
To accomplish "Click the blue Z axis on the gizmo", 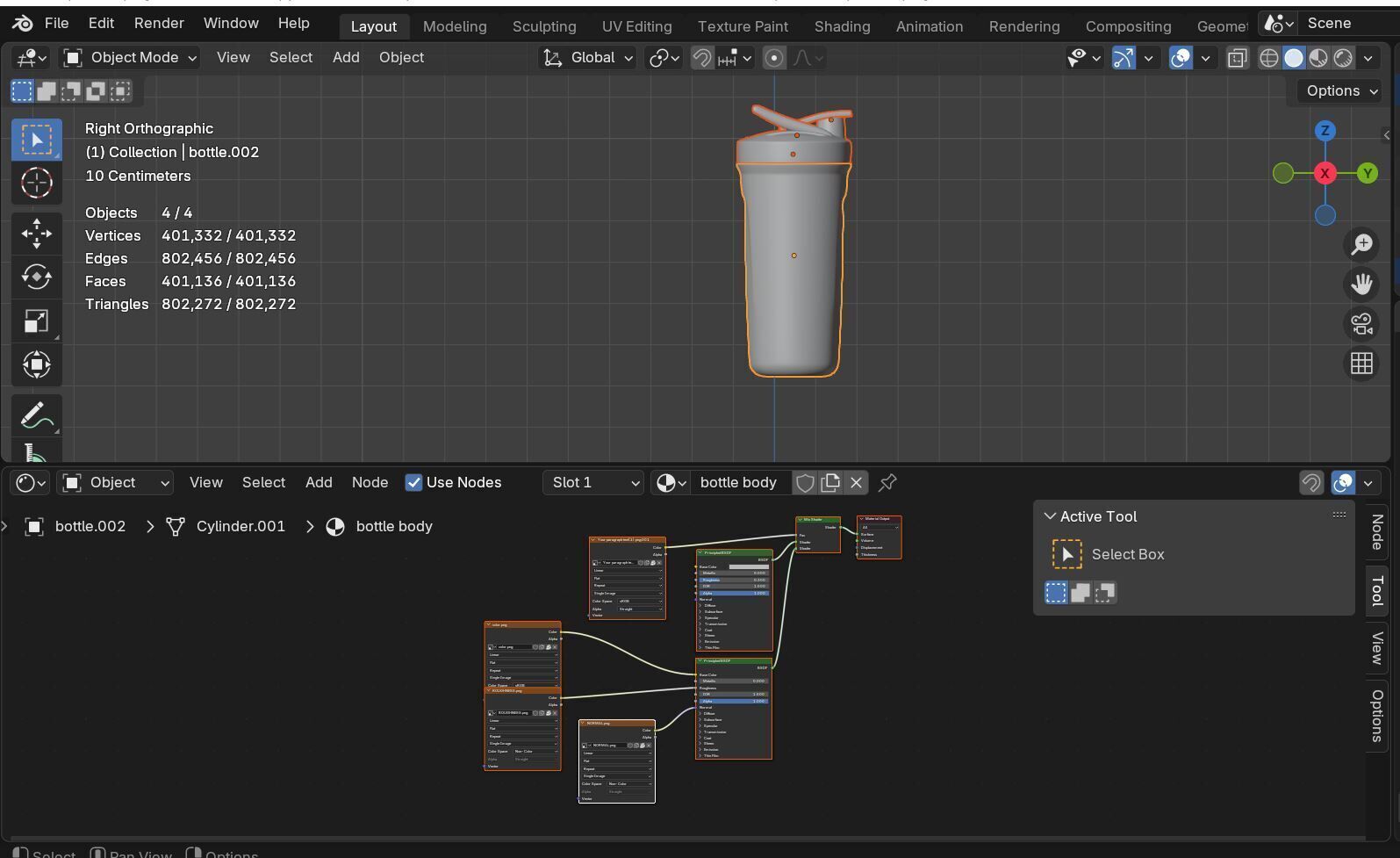I will (1325, 131).
